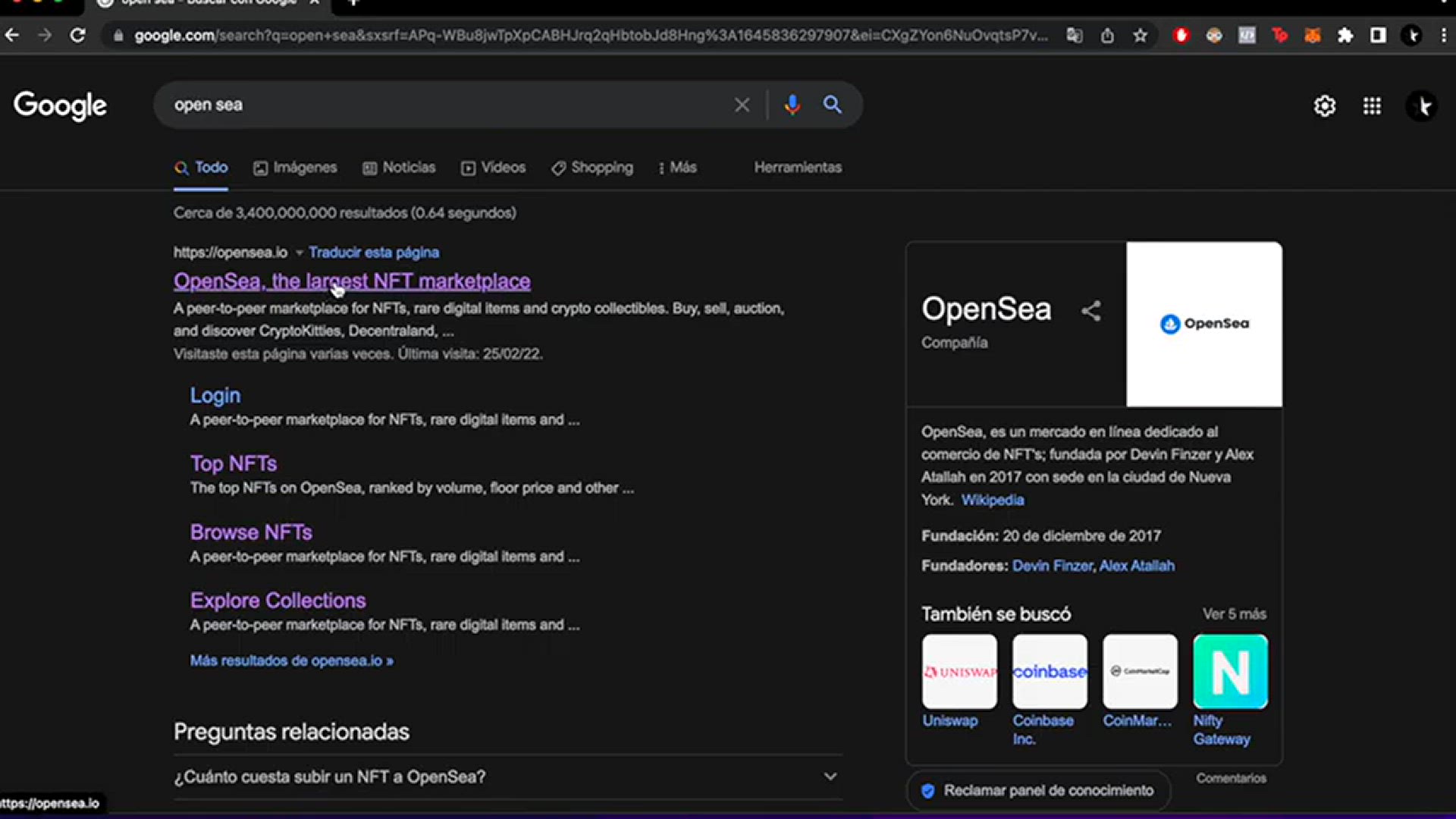
Task: Open Google settings gear icon
Action: [1324, 106]
